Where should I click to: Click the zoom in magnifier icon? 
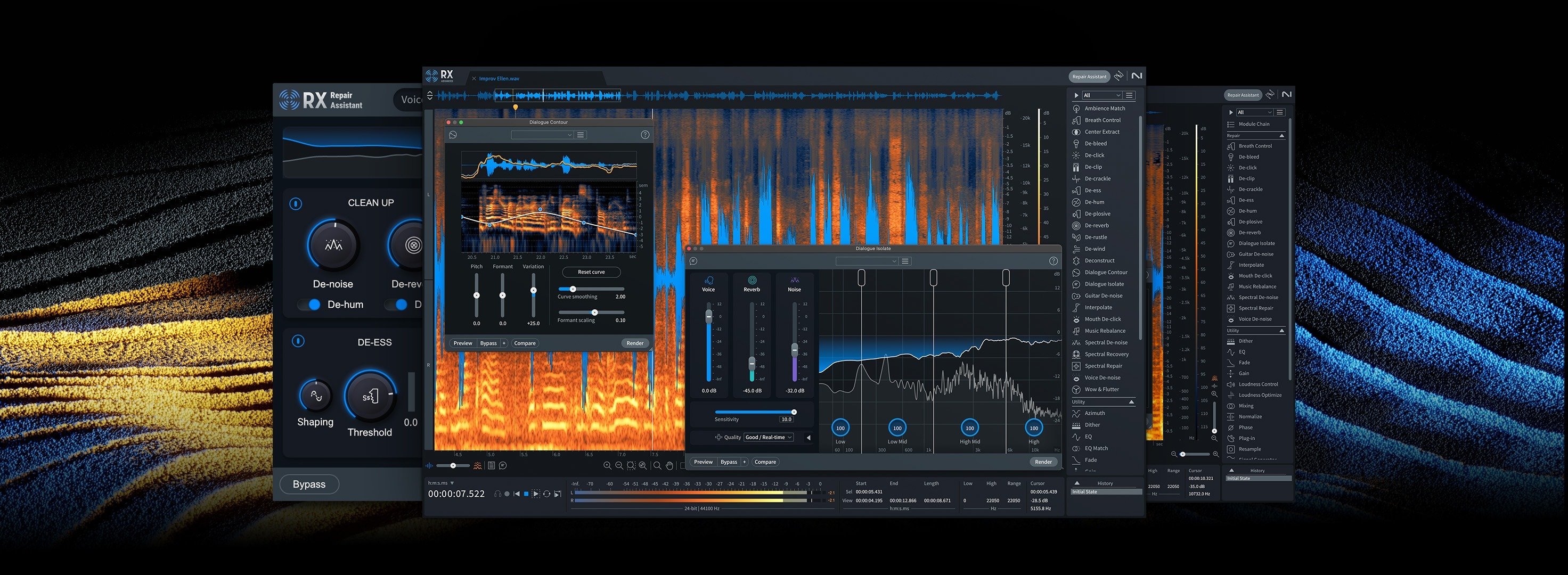(x=607, y=465)
